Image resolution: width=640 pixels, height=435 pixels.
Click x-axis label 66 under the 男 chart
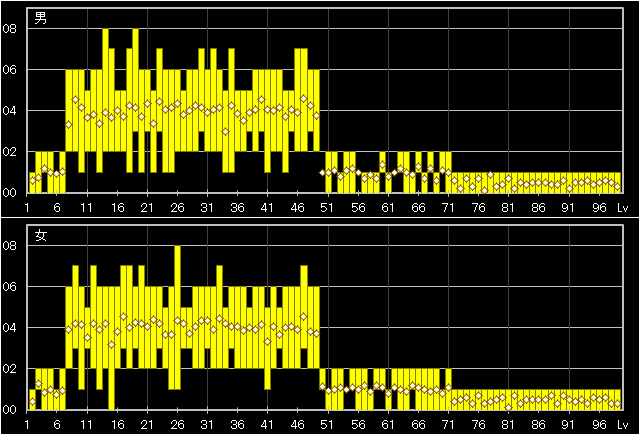click(x=418, y=208)
